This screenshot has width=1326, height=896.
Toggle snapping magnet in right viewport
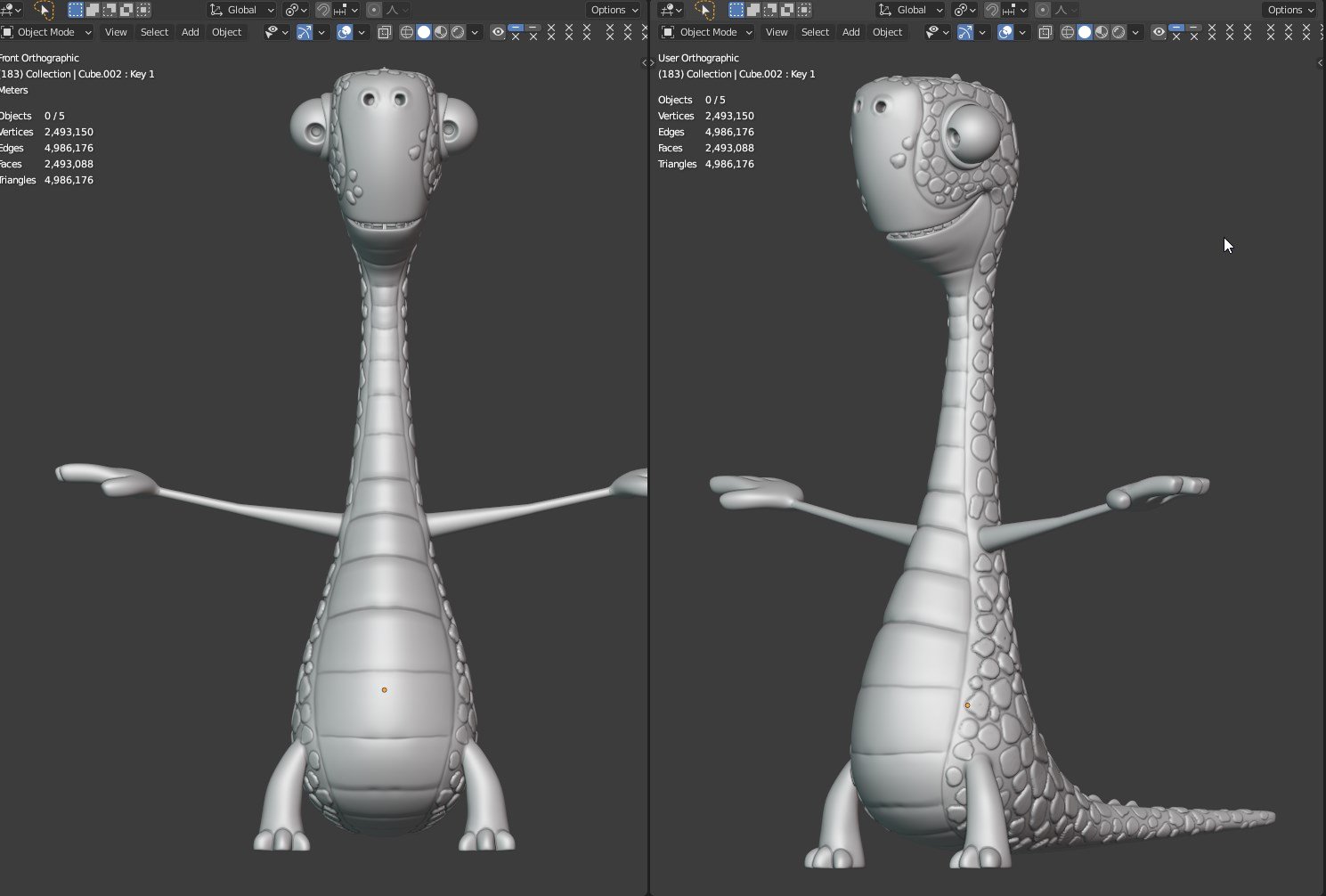click(x=991, y=10)
